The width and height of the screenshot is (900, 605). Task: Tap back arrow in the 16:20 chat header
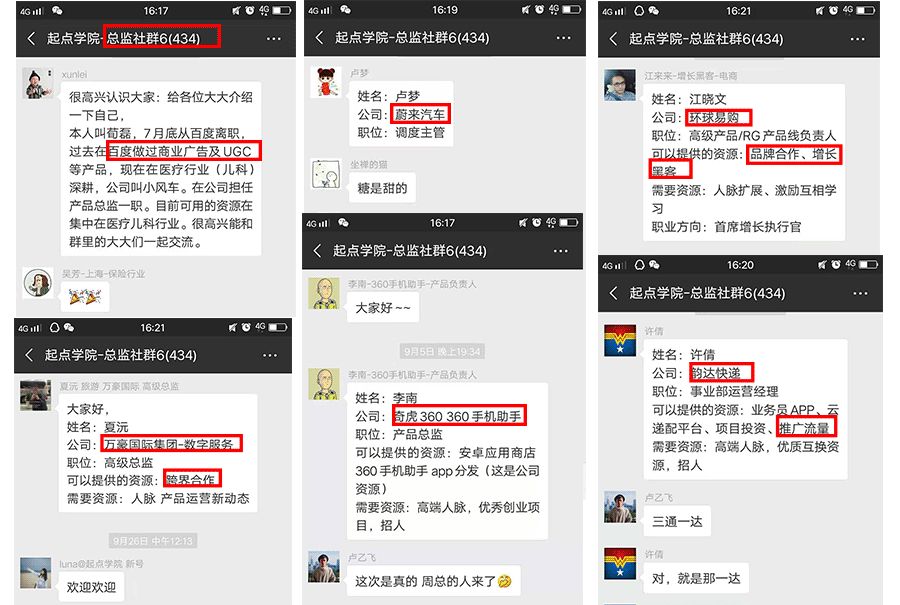click(614, 293)
